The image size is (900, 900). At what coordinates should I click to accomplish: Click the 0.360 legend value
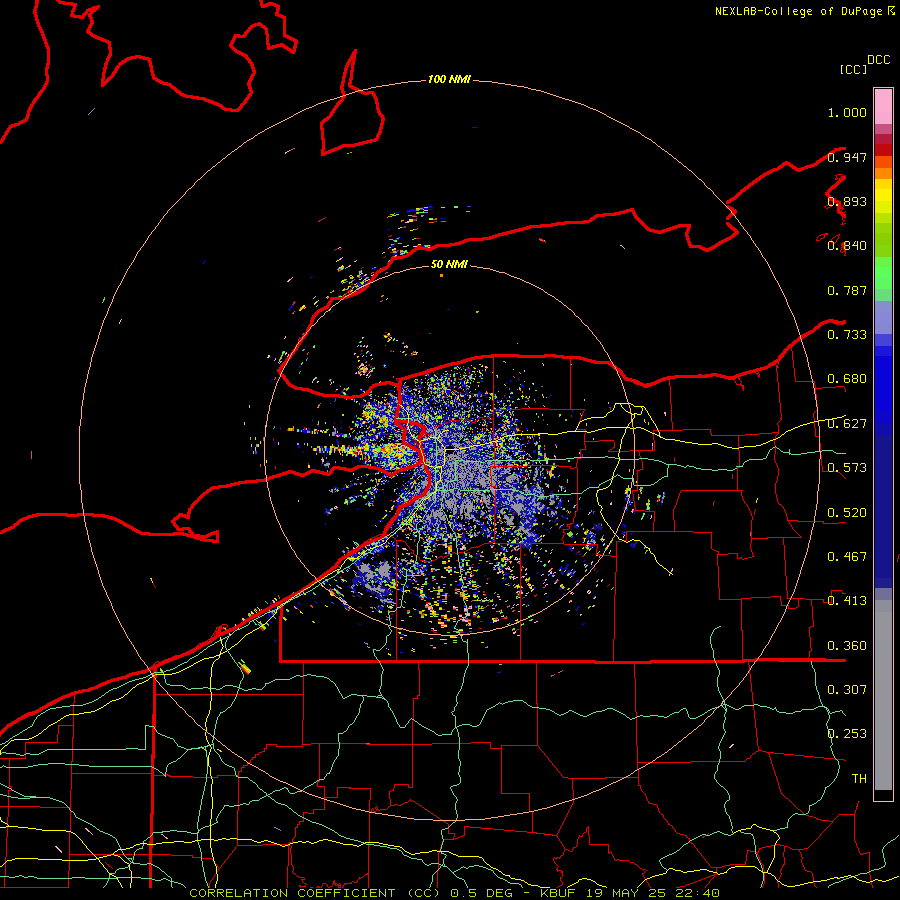(x=847, y=646)
